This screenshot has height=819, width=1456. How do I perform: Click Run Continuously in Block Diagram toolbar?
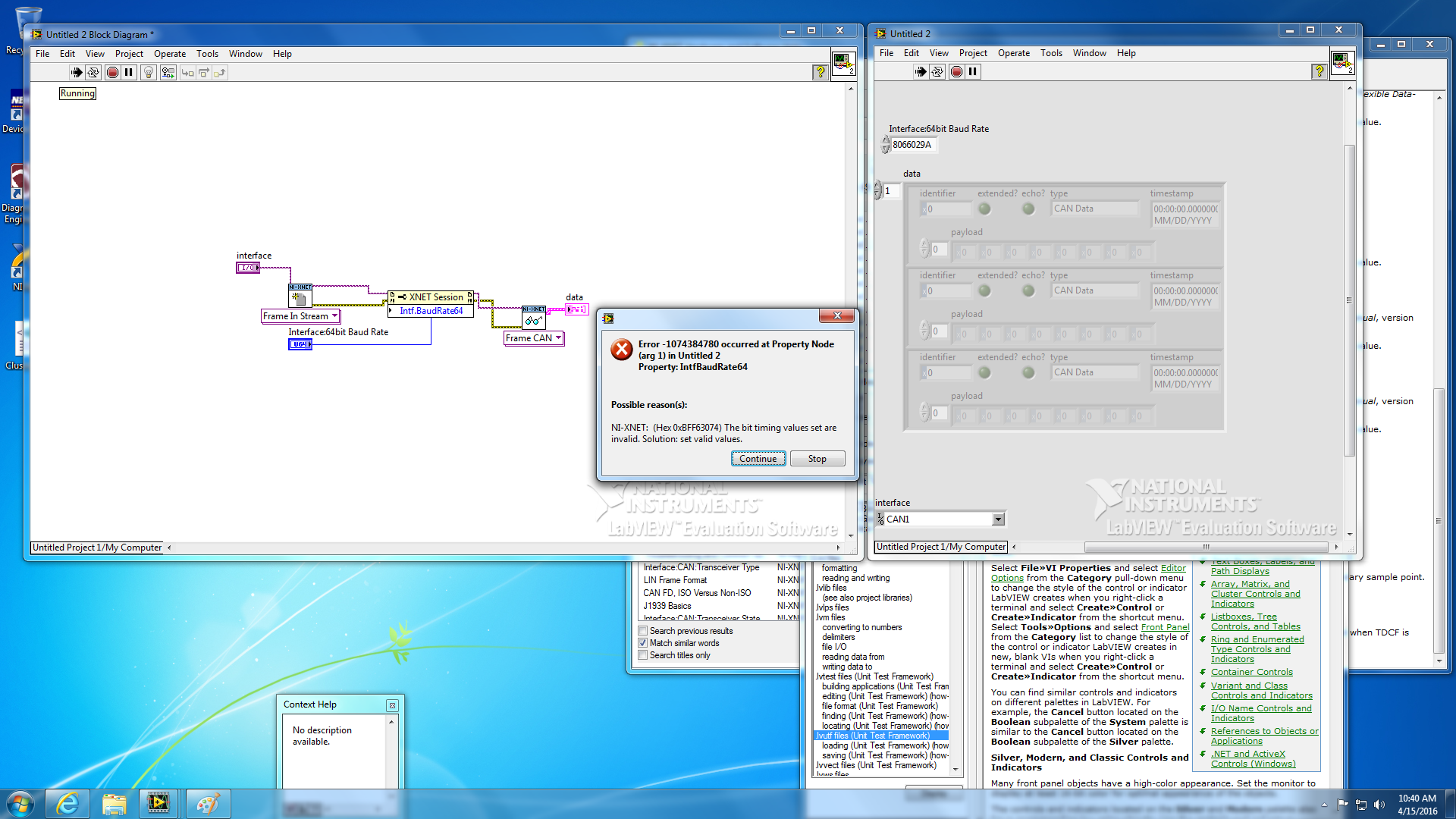click(93, 73)
